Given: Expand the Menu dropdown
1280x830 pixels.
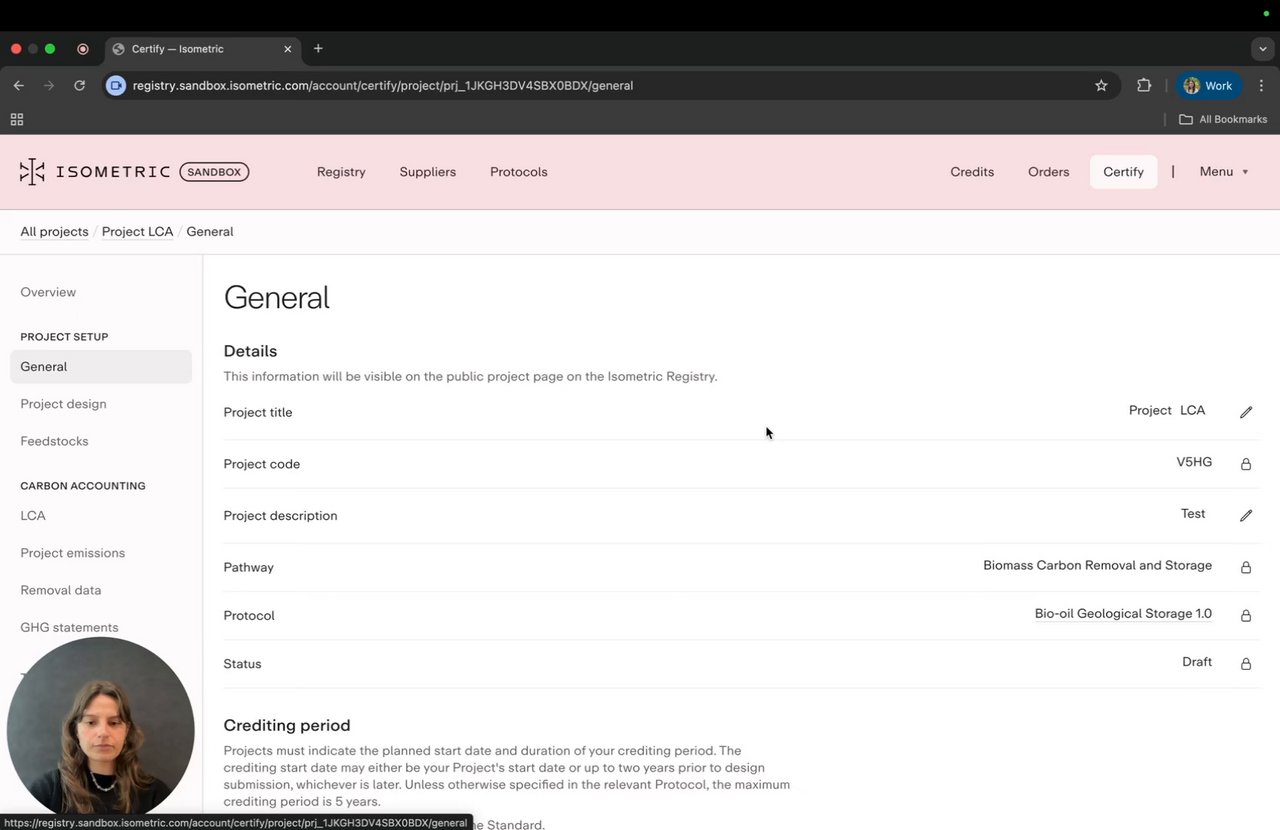Looking at the screenshot, I should (x=1223, y=172).
